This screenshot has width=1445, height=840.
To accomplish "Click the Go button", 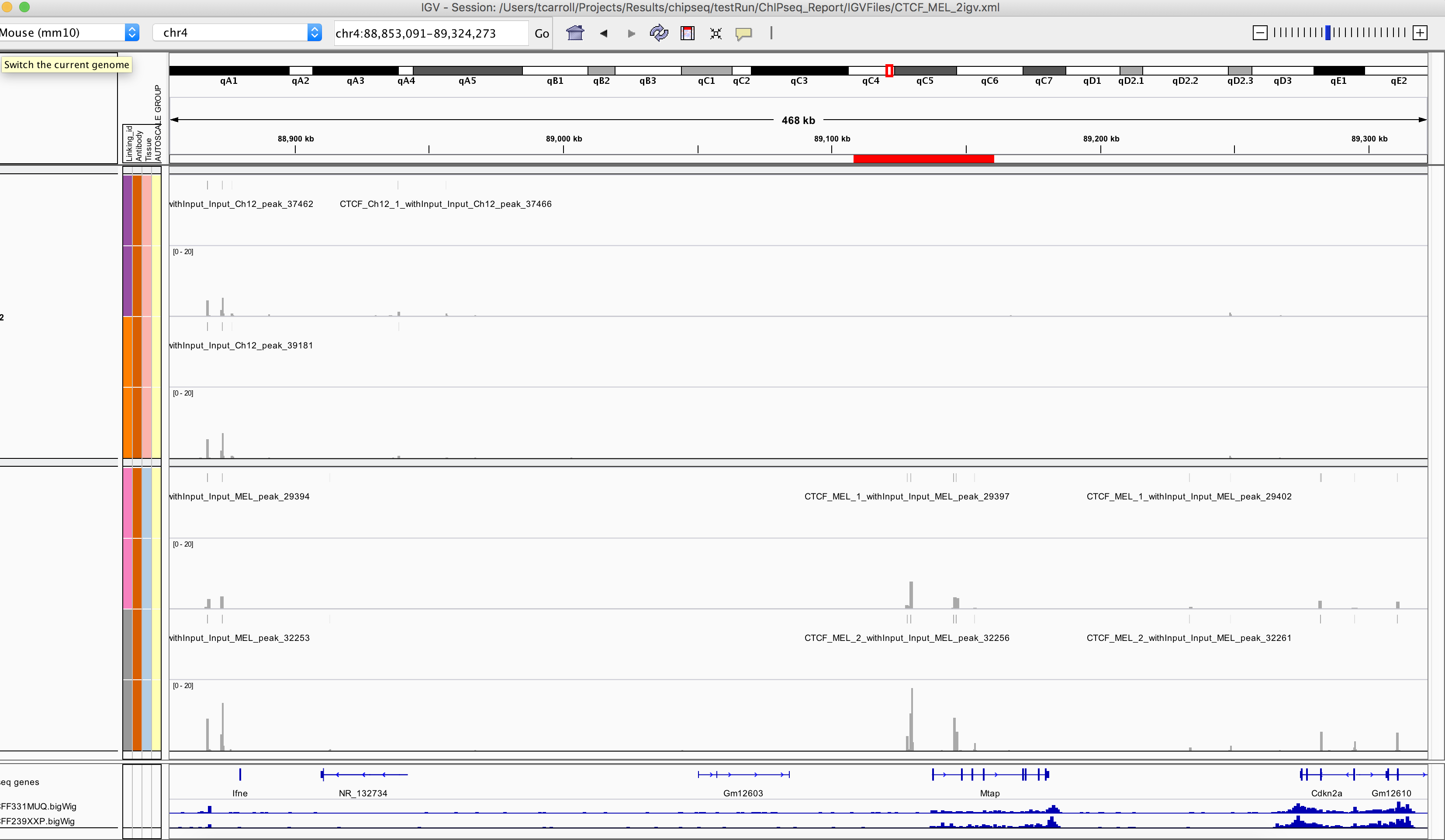I will (x=541, y=33).
